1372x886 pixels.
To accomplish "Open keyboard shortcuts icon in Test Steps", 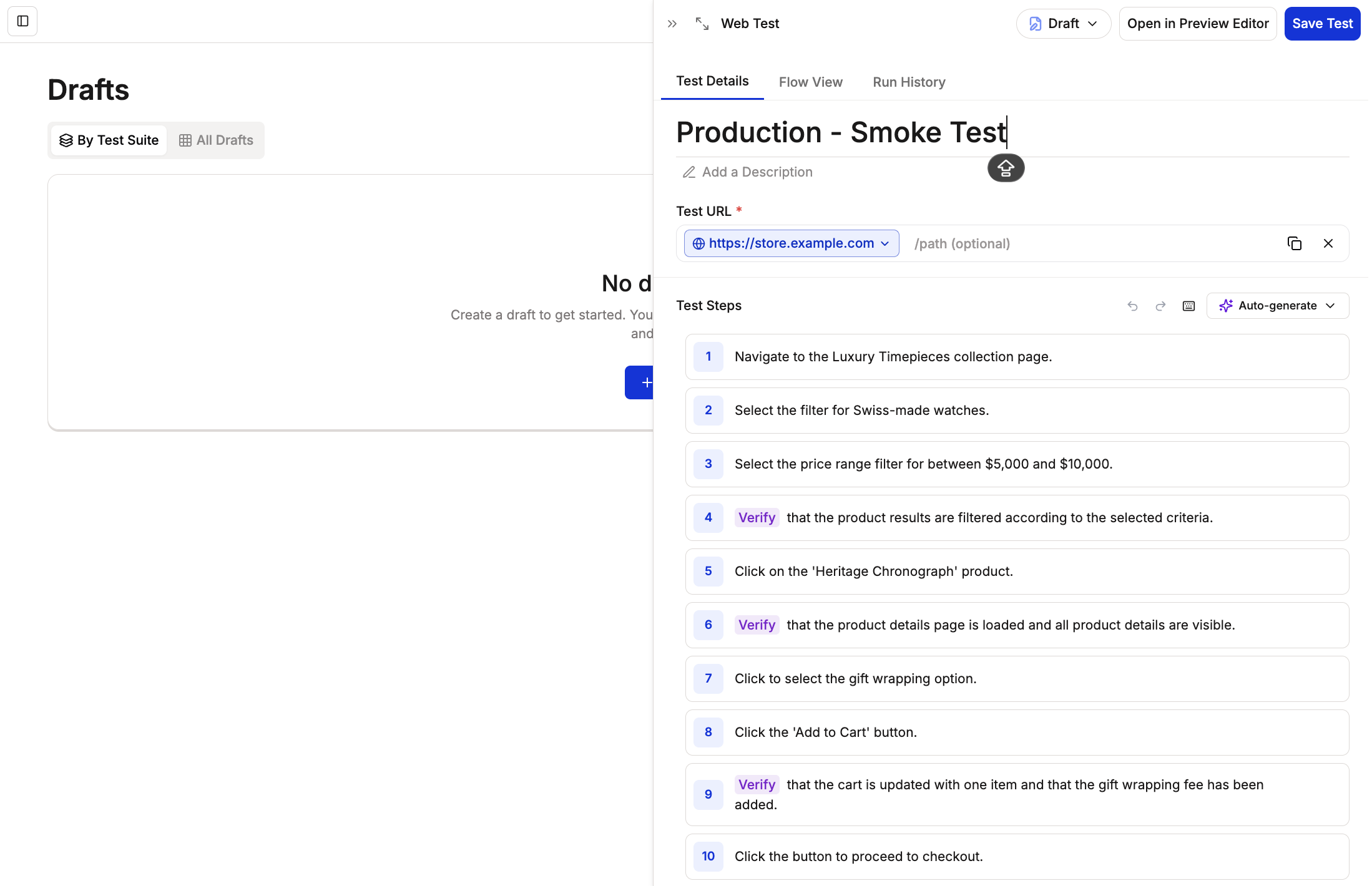I will click(x=1188, y=306).
